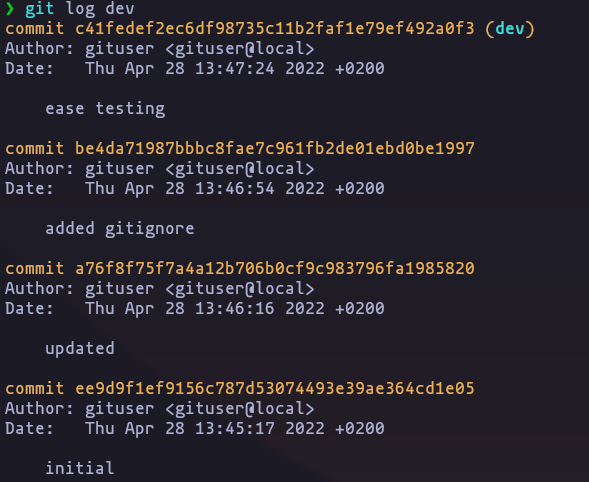Click the date line showing 13:46:16

pos(195,308)
